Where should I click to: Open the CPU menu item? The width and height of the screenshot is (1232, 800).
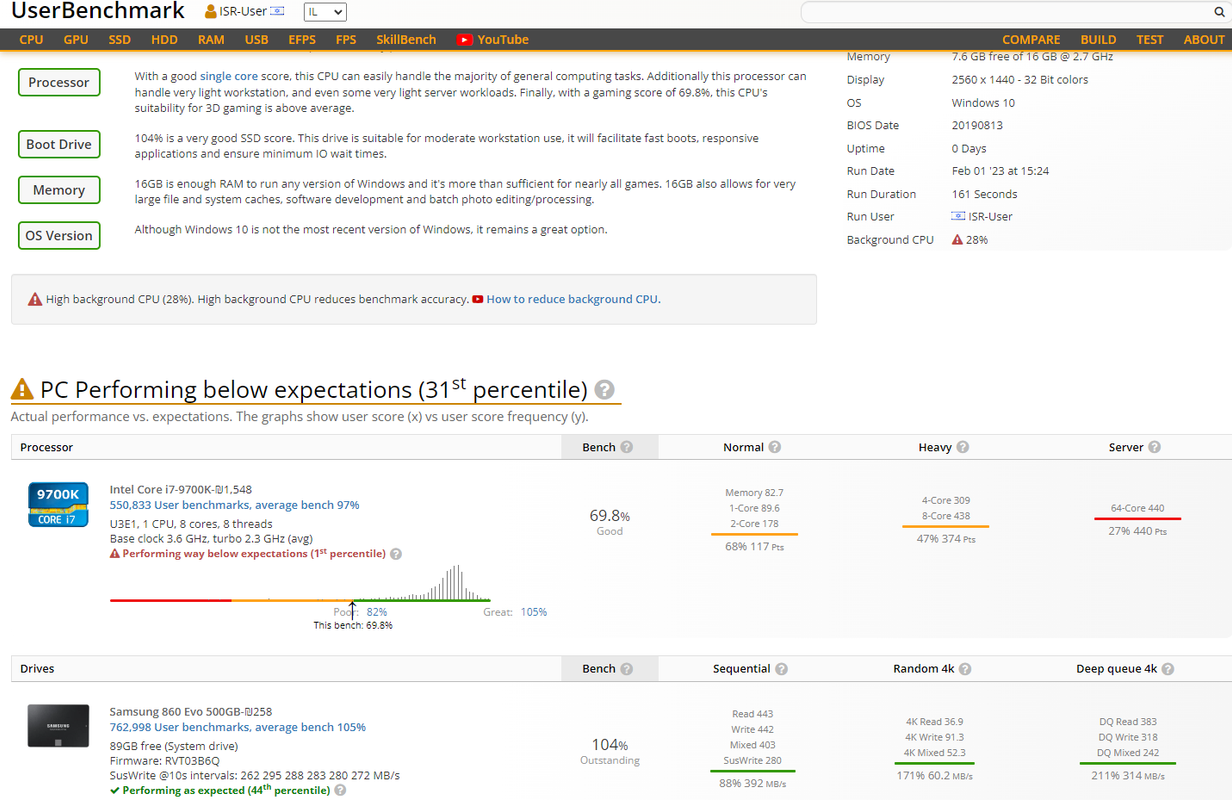[31, 40]
